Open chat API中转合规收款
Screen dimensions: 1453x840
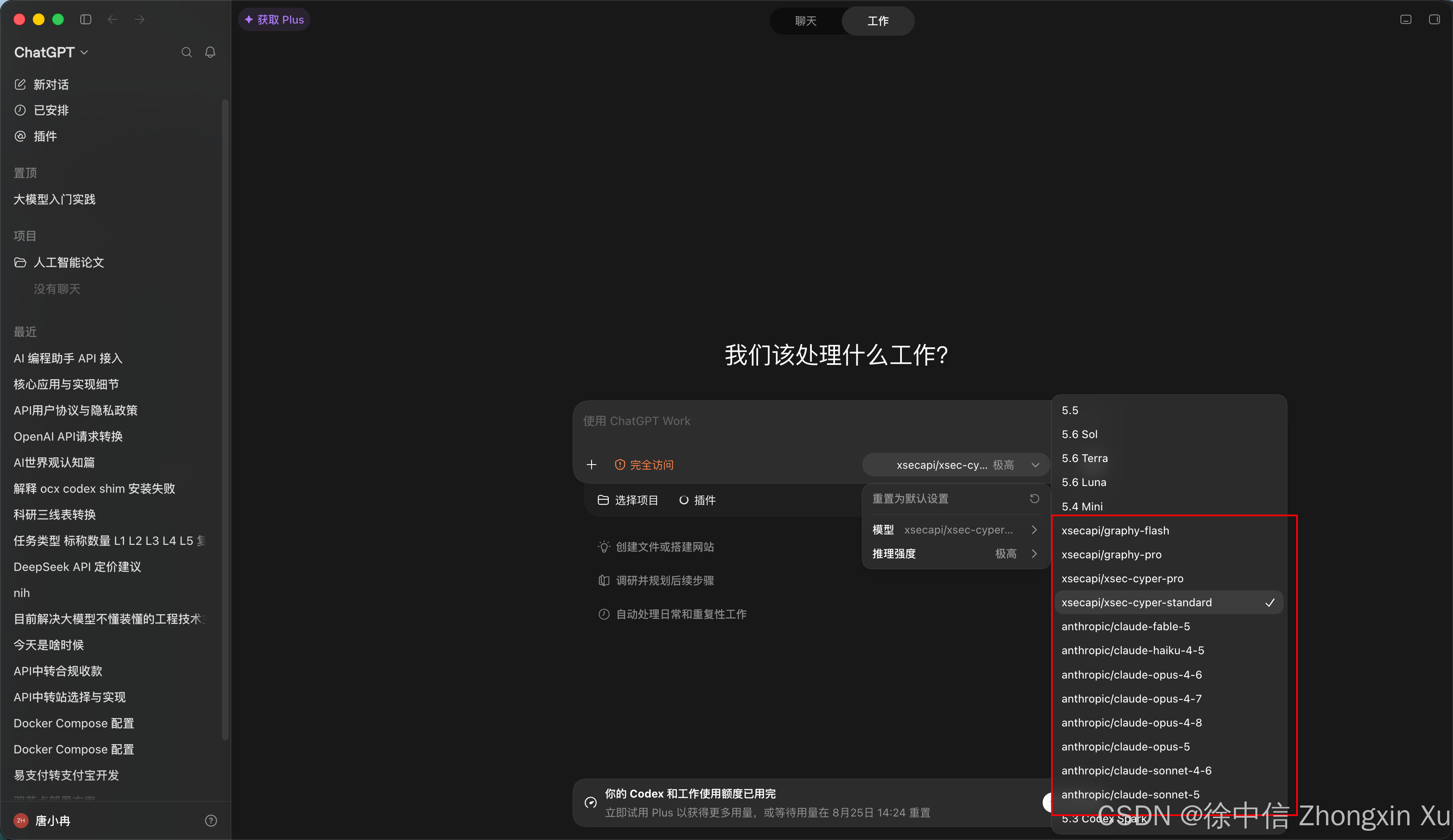(x=58, y=671)
